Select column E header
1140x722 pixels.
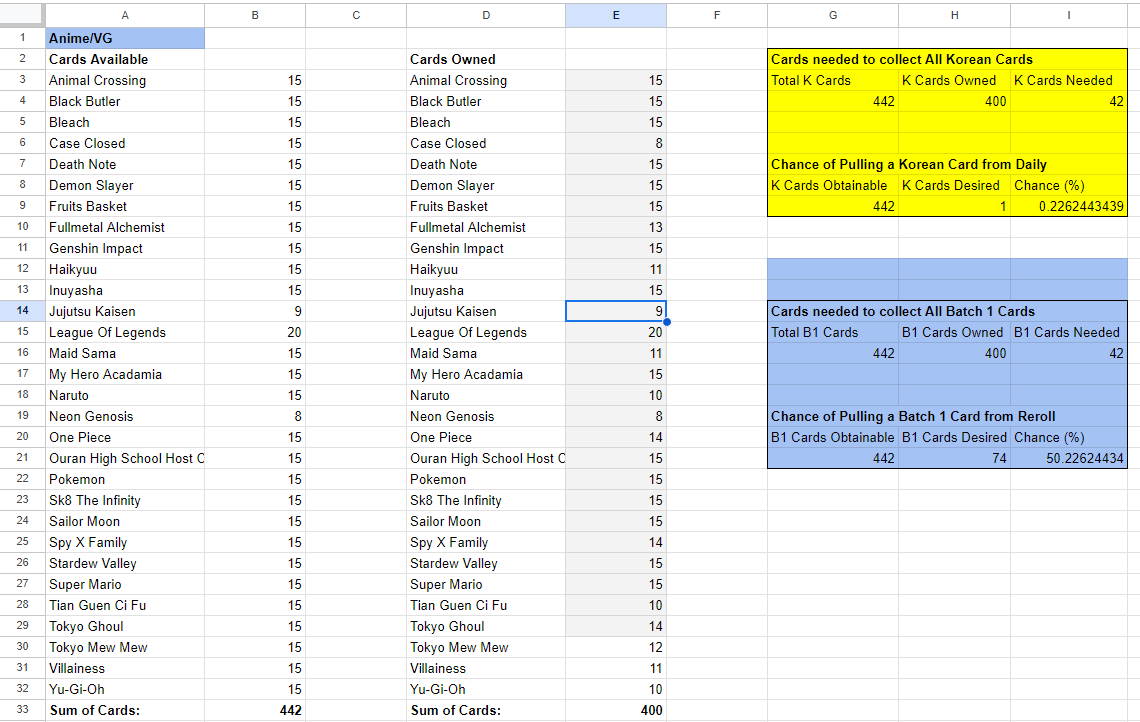pos(616,15)
